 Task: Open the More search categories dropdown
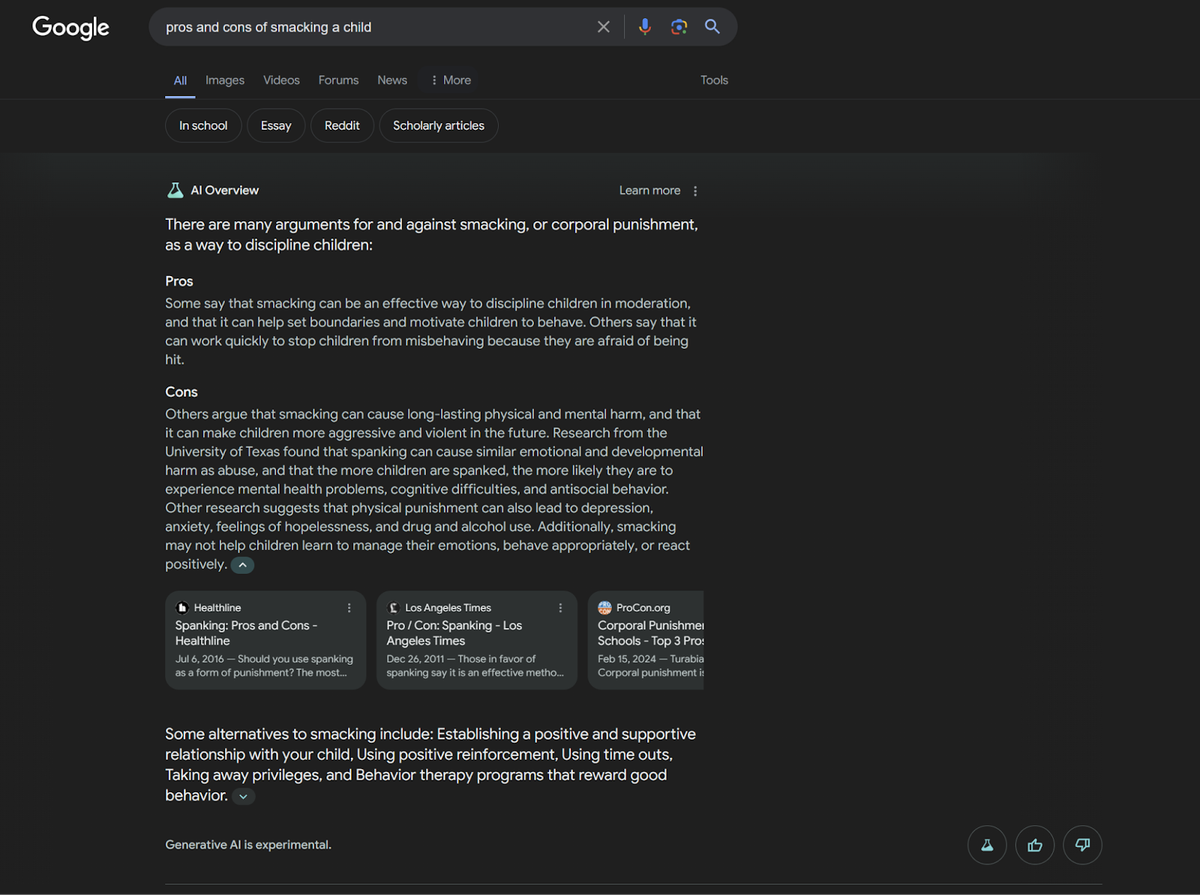pos(450,80)
